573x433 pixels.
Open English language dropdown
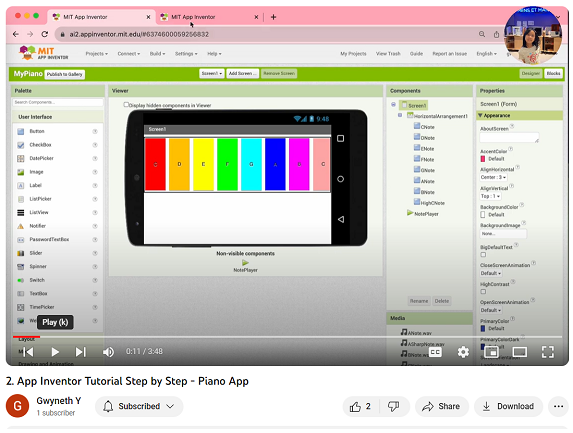(x=486, y=54)
